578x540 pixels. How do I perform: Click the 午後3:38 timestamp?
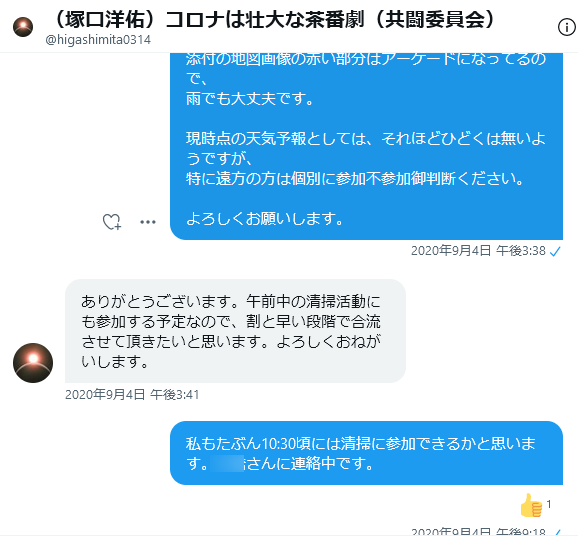coord(520,251)
